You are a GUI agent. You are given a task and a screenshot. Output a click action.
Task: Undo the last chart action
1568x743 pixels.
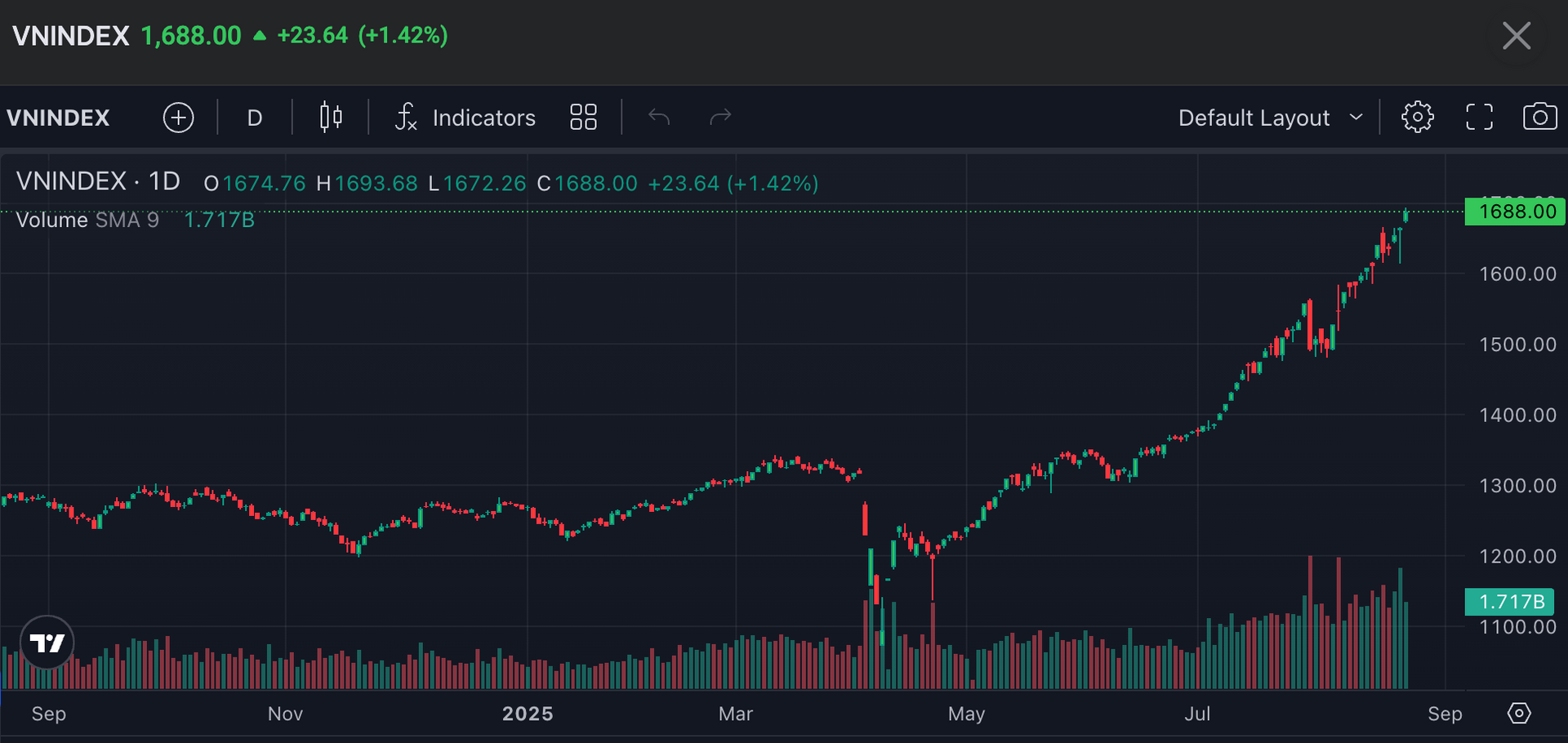(x=659, y=118)
